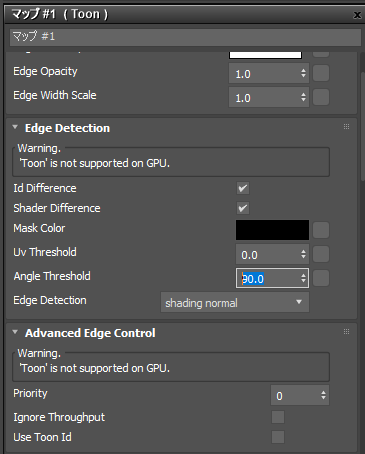This screenshot has width=365, height=454.
Task: Click the black Mask Color swatch
Action: [x=272, y=230]
